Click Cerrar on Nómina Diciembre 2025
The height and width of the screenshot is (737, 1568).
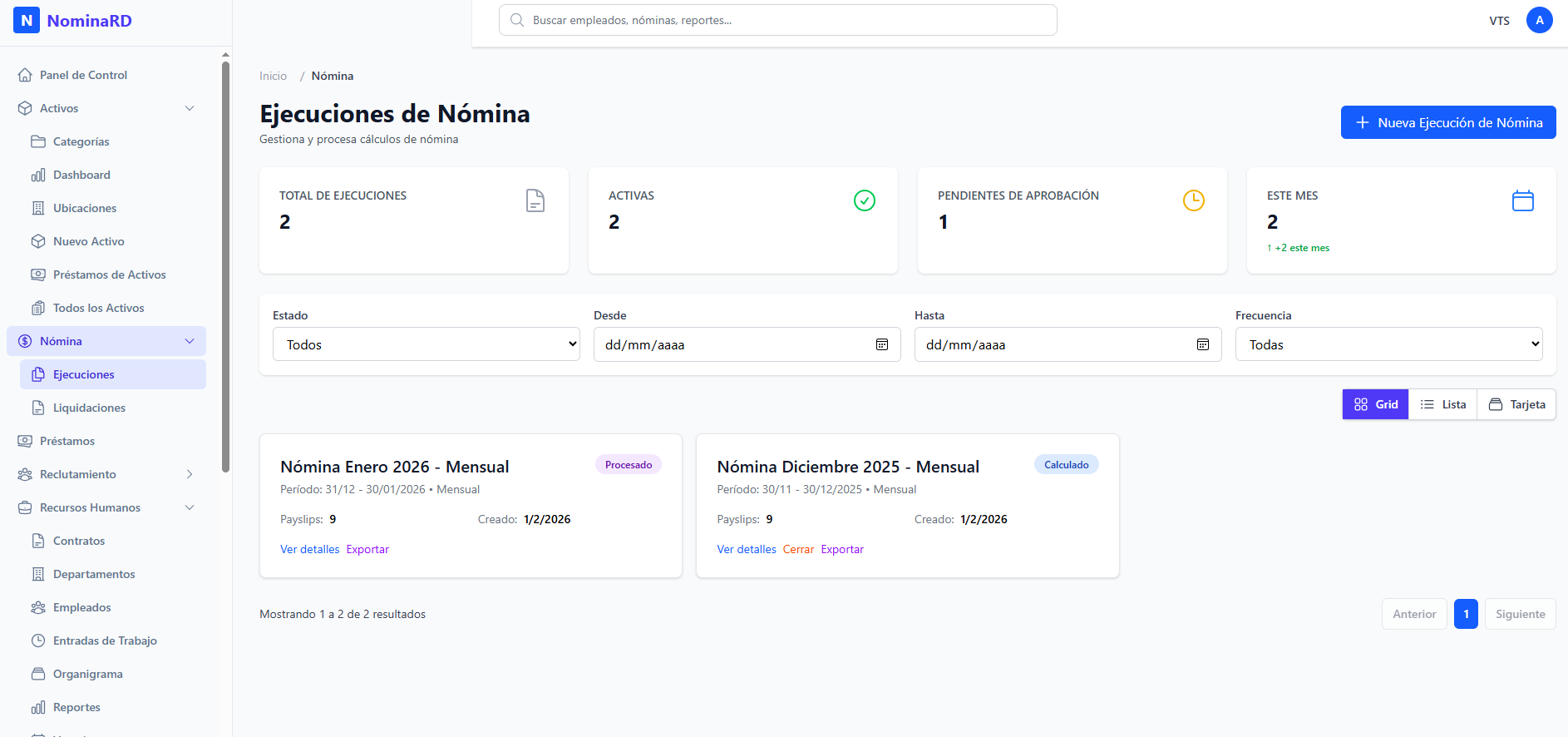(798, 549)
